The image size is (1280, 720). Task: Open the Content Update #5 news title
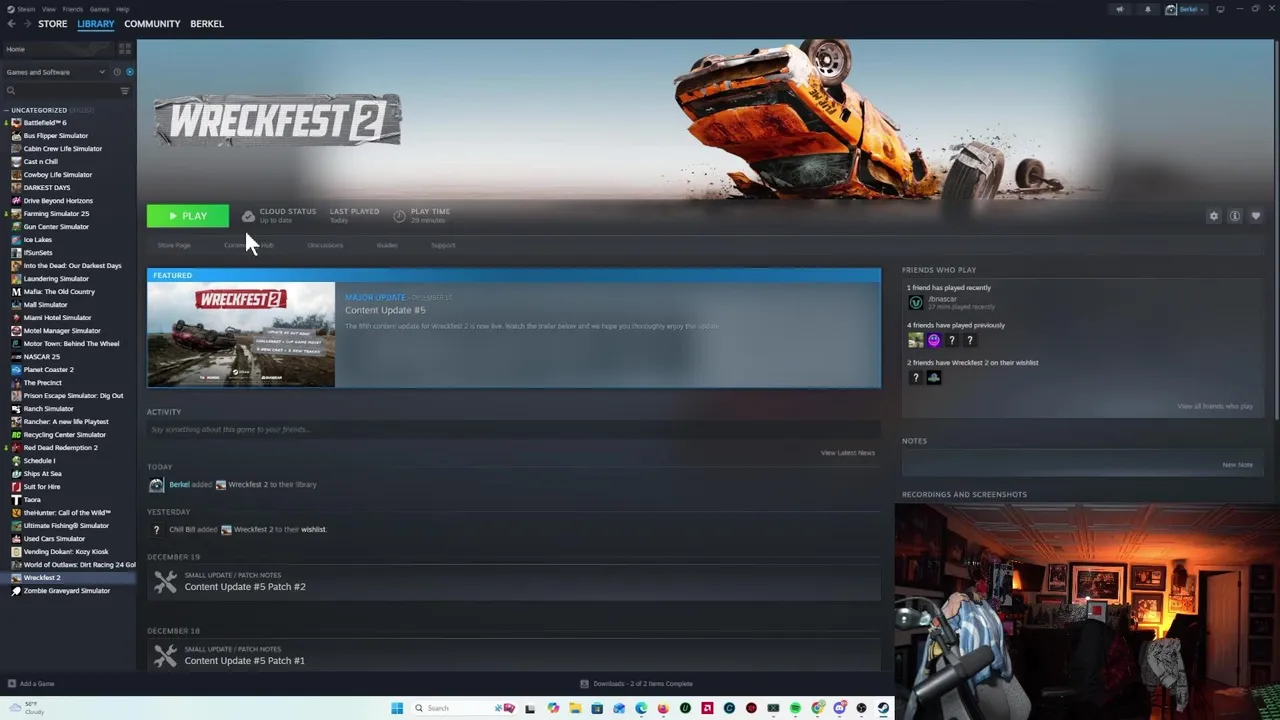tap(385, 310)
